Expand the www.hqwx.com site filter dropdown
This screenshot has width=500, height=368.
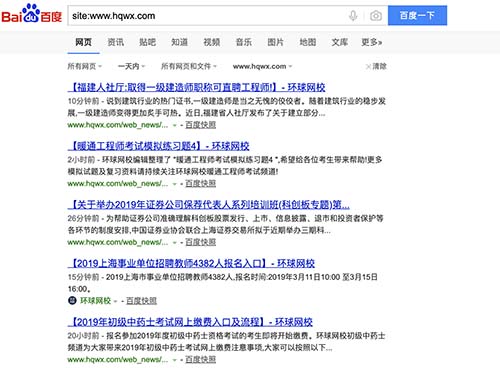pyautogui.click(x=262, y=66)
